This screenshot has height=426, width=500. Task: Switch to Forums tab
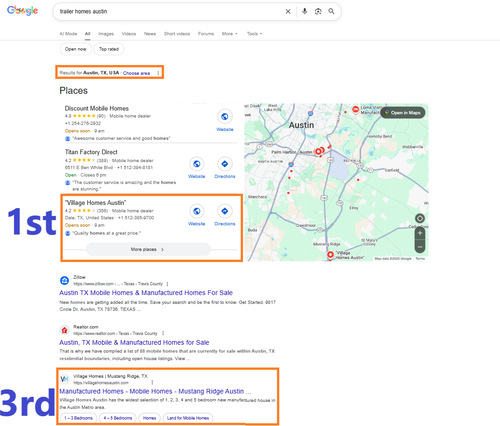click(206, 34)
